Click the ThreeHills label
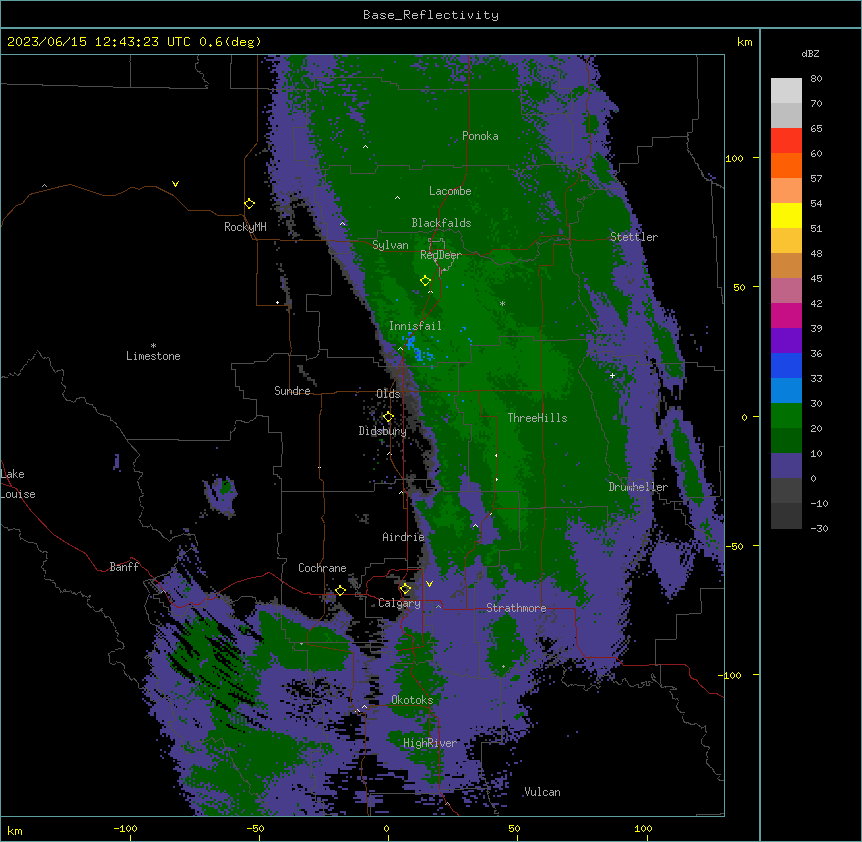Viewport: 862px width, 842px height. (537, 418)
